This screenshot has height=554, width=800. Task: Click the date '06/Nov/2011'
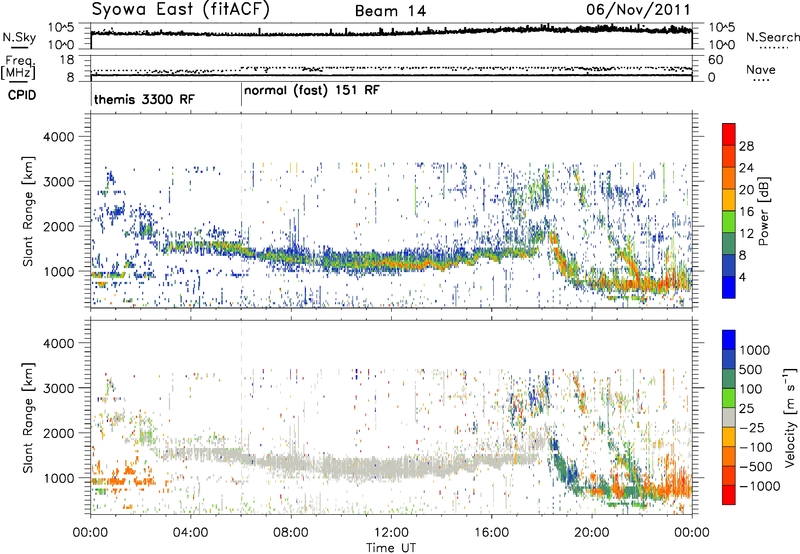(638, 10)
